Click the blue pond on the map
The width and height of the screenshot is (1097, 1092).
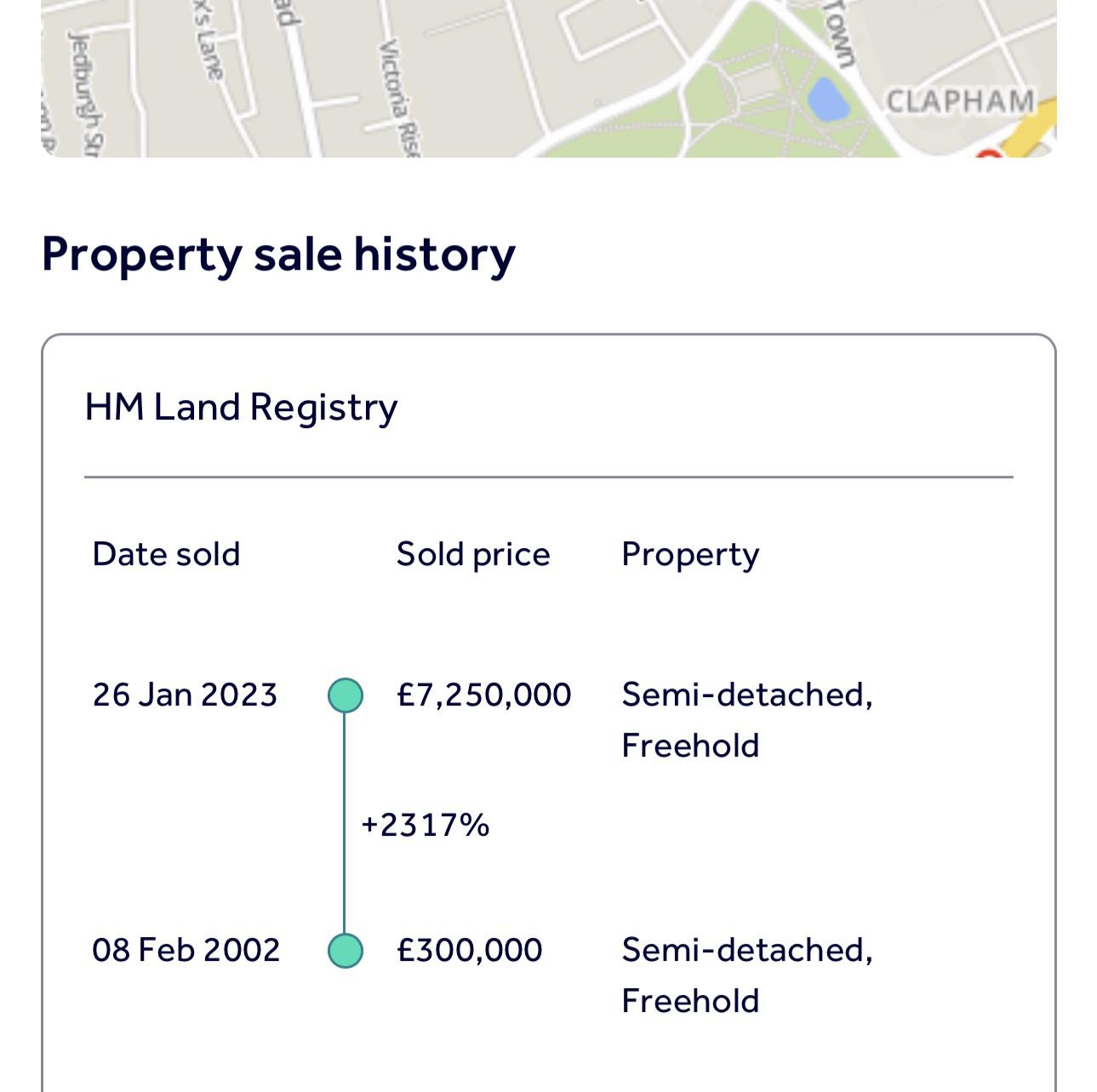(x=827, y=99)
